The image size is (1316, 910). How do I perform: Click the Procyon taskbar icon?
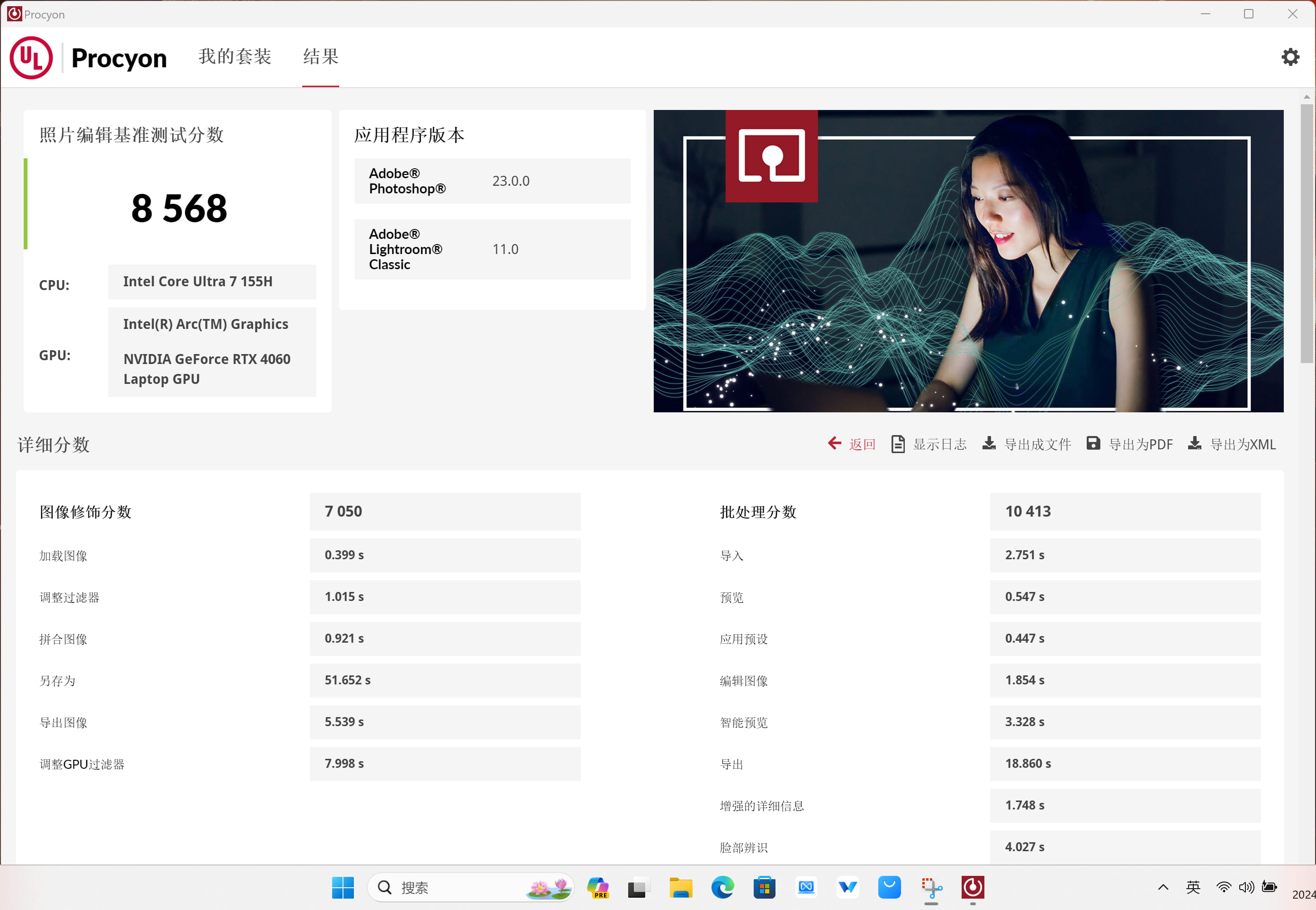(973, 887)
